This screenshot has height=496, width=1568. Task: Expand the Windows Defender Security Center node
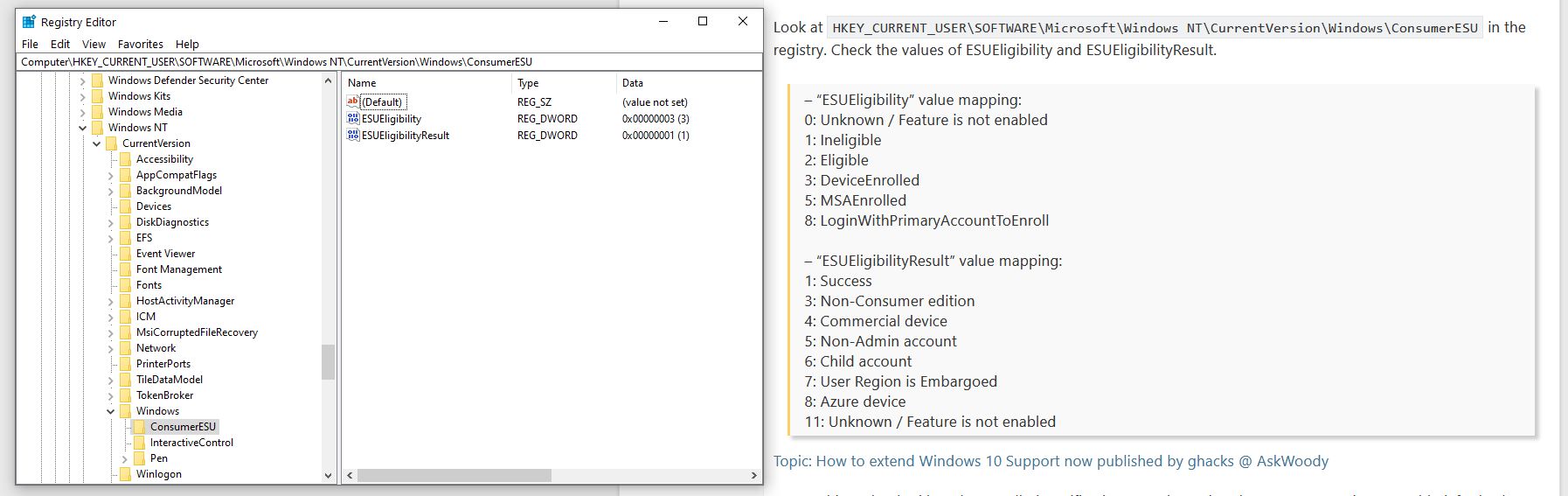[x=83, y=80]
